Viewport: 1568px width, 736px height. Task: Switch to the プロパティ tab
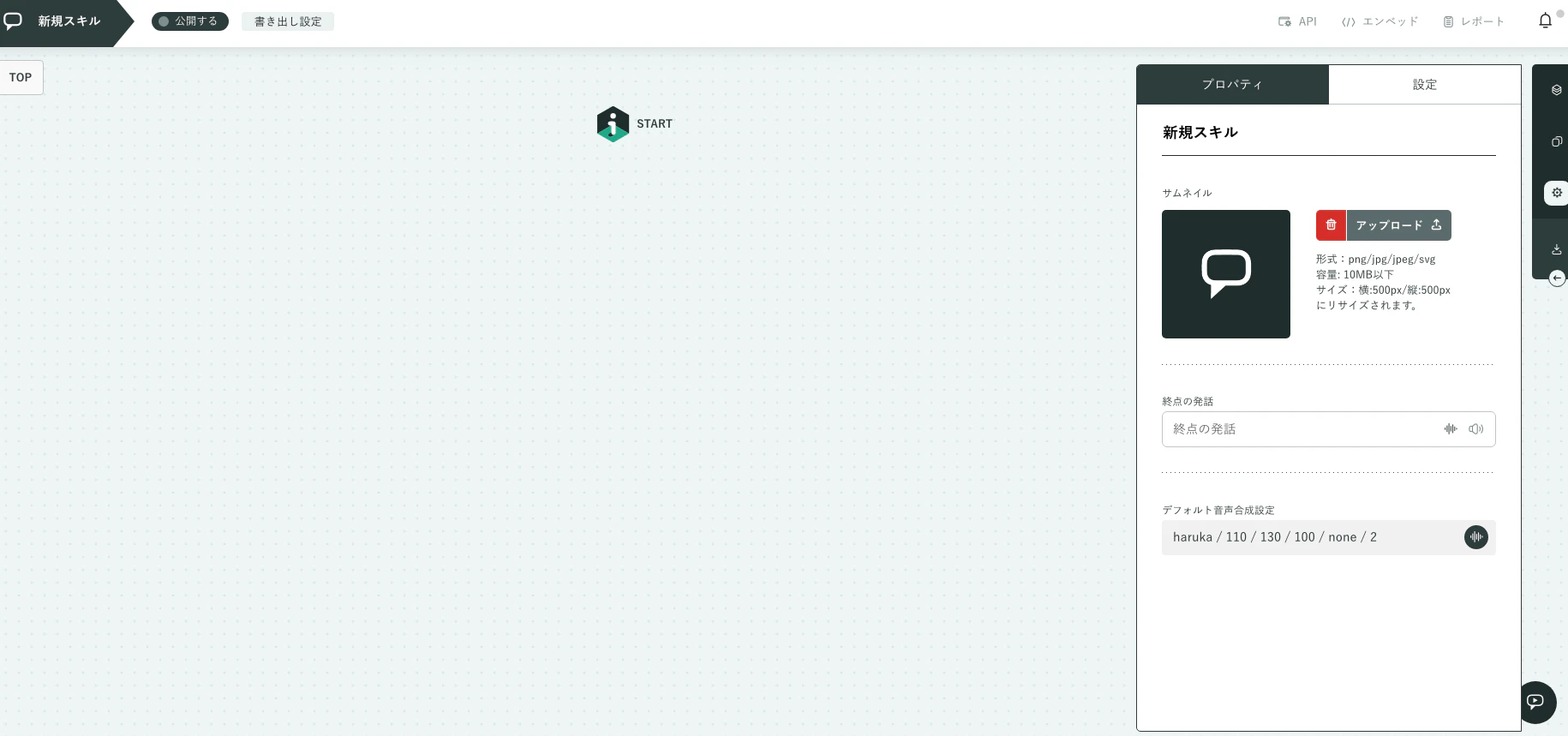(1232, 84)
